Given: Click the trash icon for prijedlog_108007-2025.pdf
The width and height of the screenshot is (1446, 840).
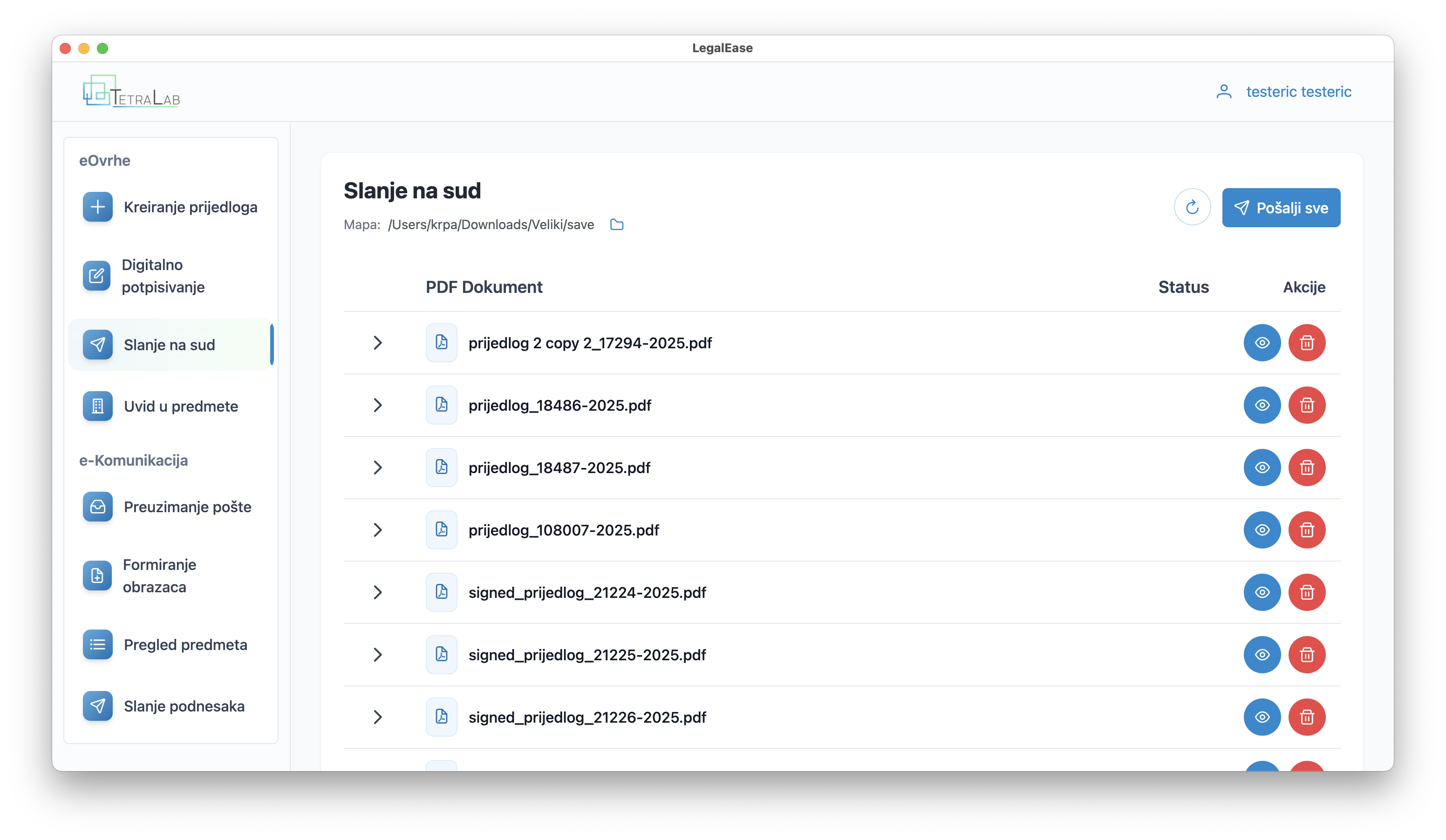Looking at the screenshot, I should [x=1307, y=530].
